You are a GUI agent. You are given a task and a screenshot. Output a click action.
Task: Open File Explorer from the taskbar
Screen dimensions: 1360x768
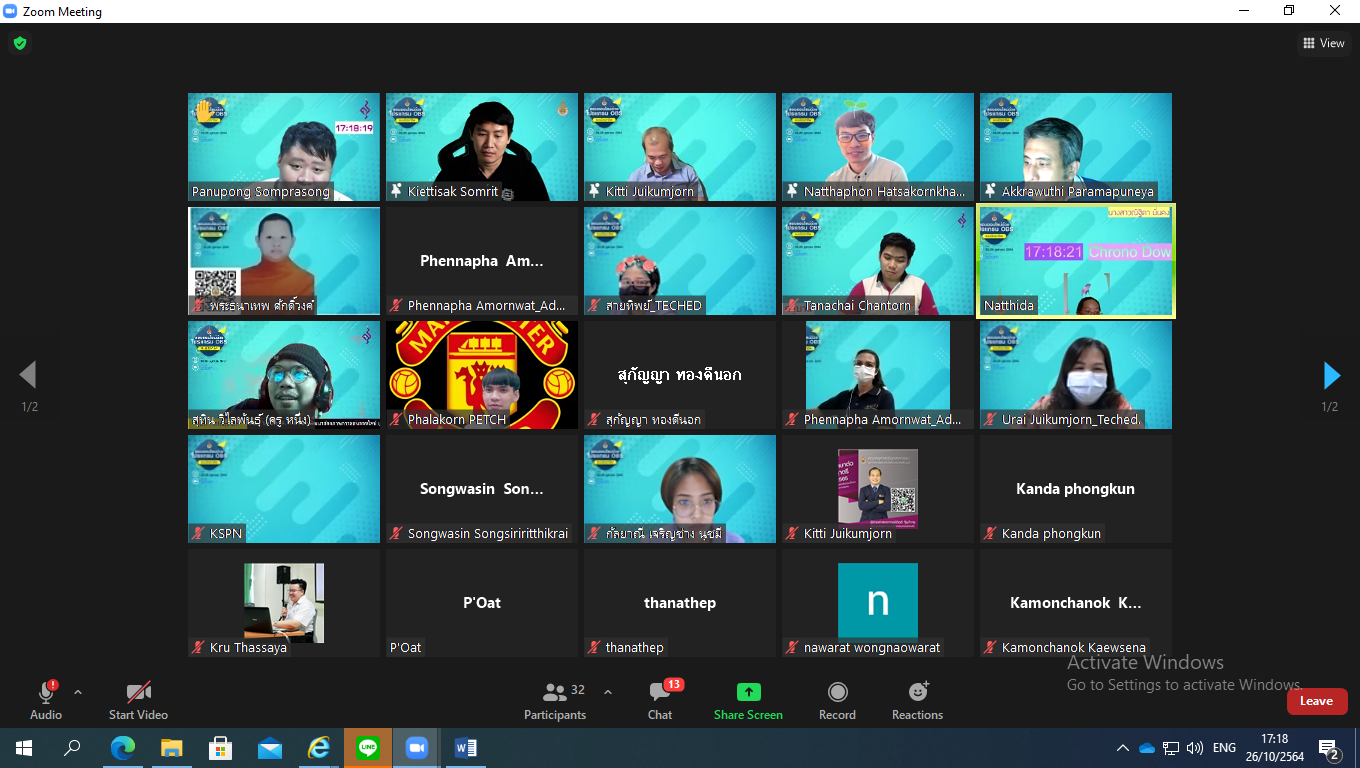[x=171, y=748]
